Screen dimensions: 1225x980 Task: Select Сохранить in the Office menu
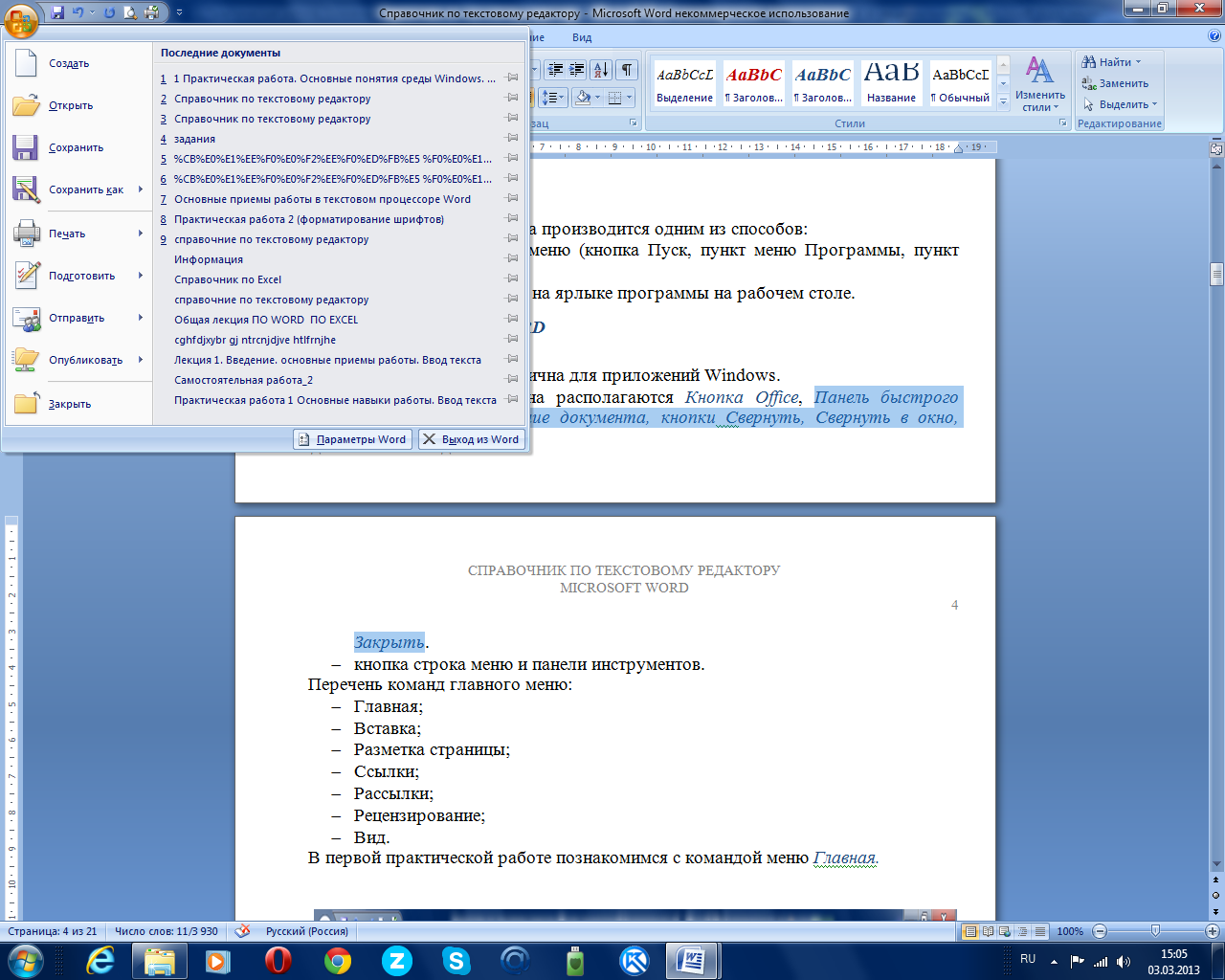coord(78,147)
